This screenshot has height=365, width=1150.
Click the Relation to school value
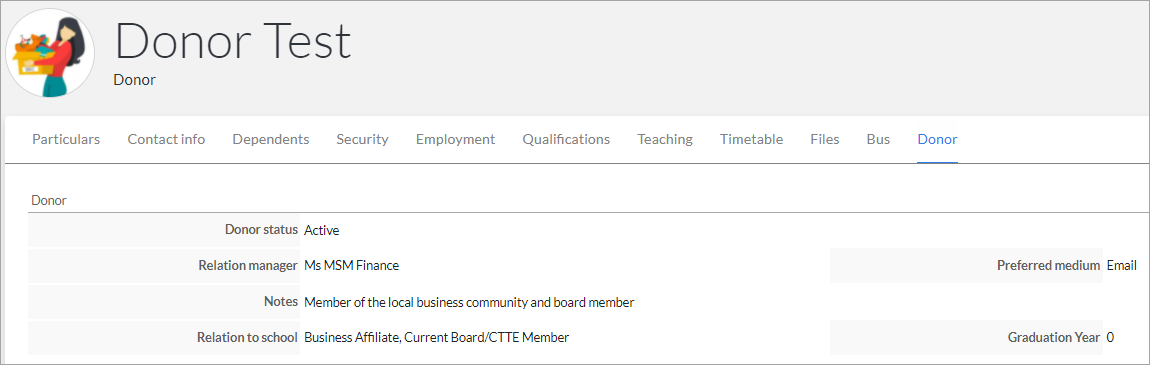(x=436, y=337)
